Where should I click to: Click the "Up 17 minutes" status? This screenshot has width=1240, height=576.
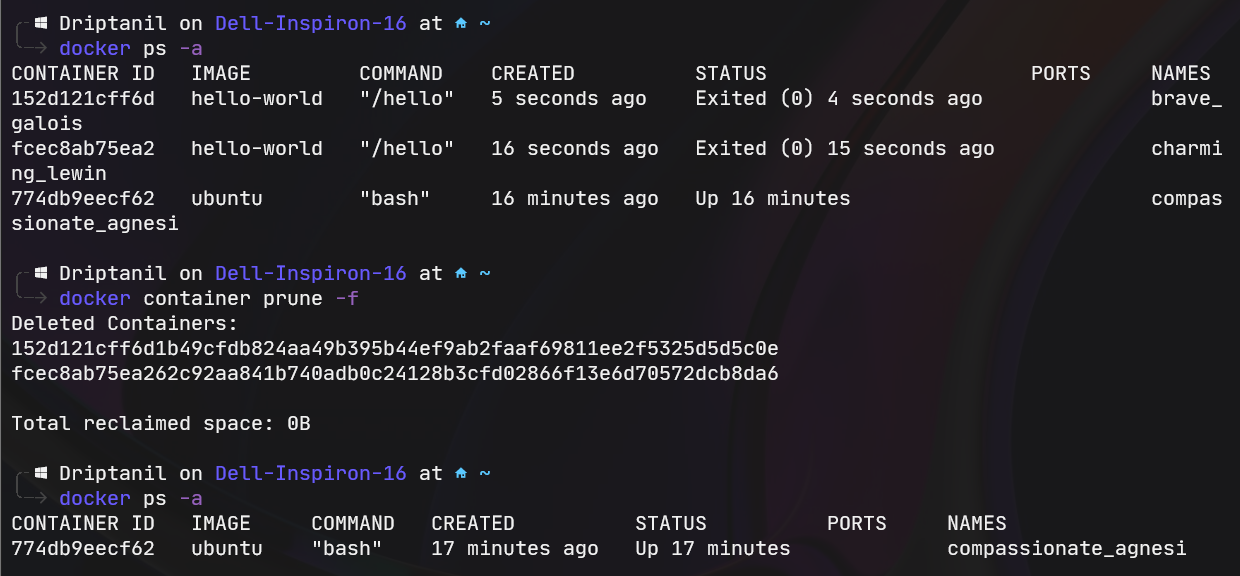(x=712, y=548)
